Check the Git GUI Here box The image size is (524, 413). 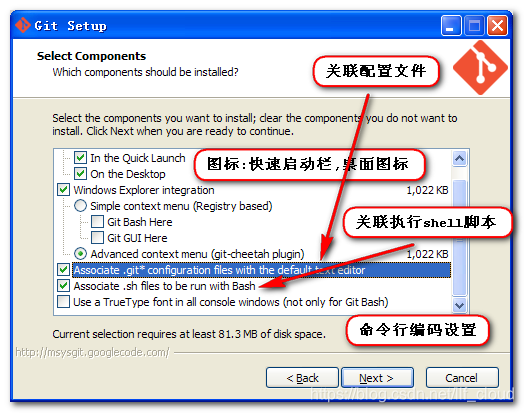point(97,238)
